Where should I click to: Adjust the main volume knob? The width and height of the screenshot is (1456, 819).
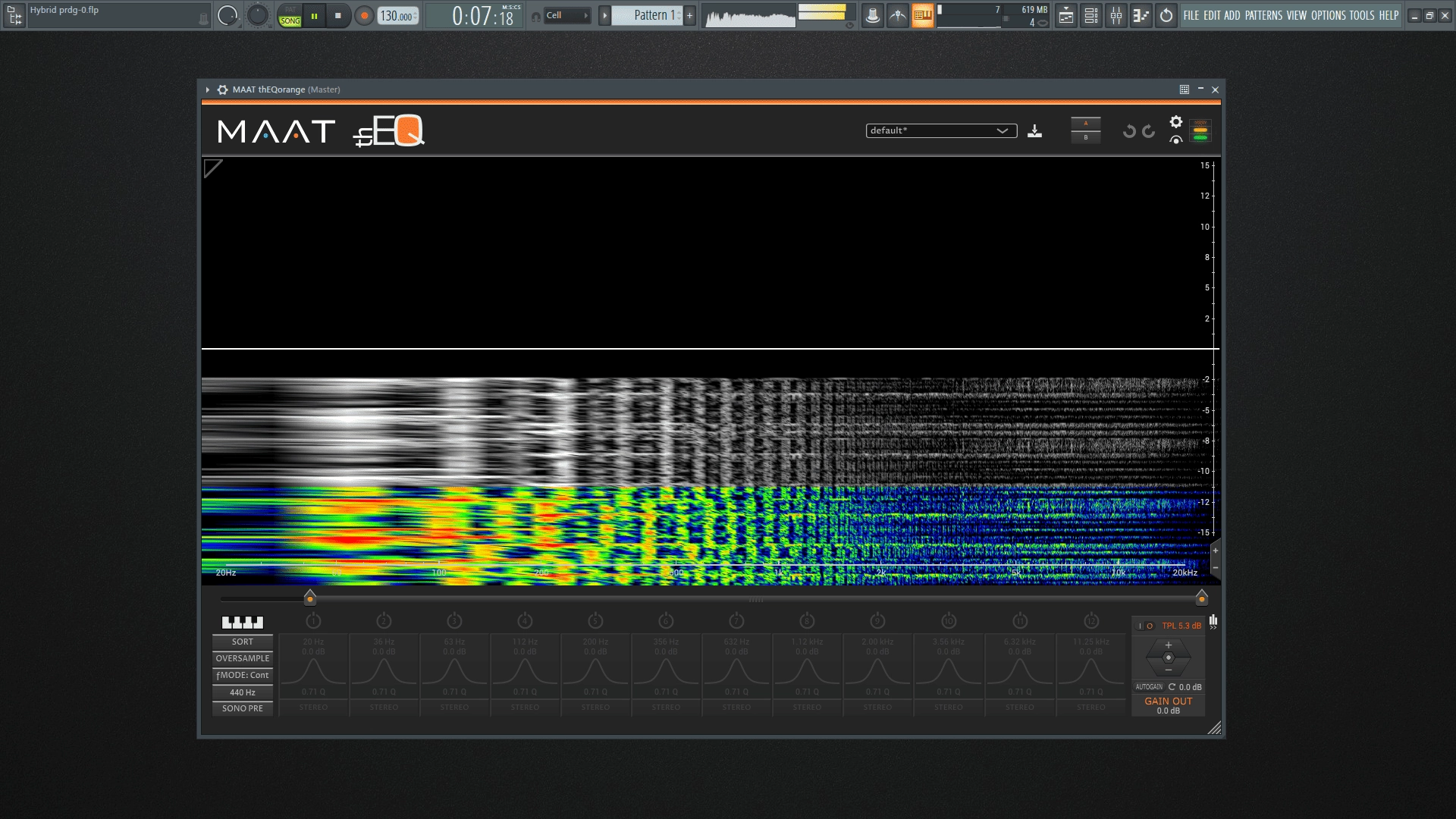click(227, 15)
